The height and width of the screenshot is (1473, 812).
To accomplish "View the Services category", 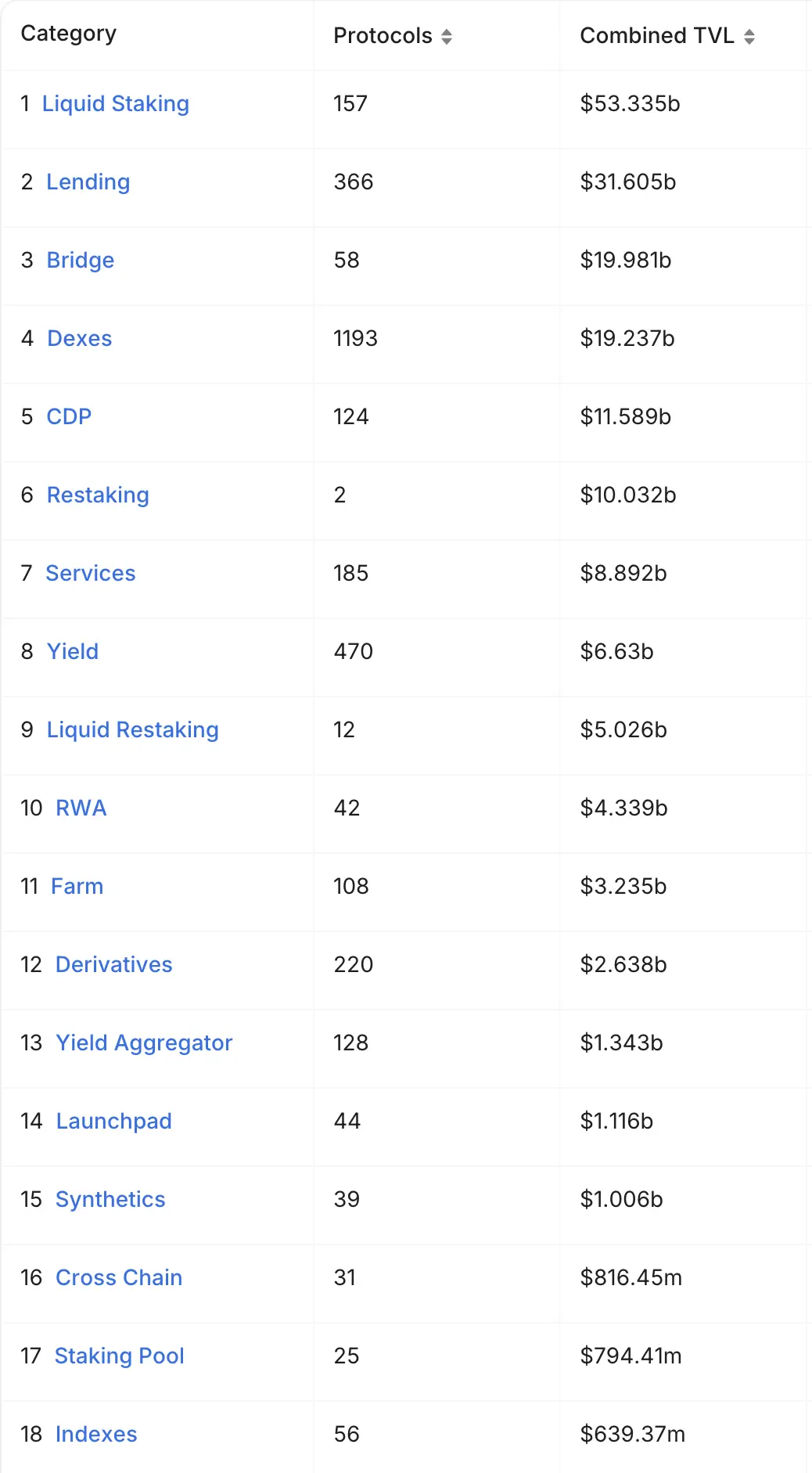I will coord(91,574).
